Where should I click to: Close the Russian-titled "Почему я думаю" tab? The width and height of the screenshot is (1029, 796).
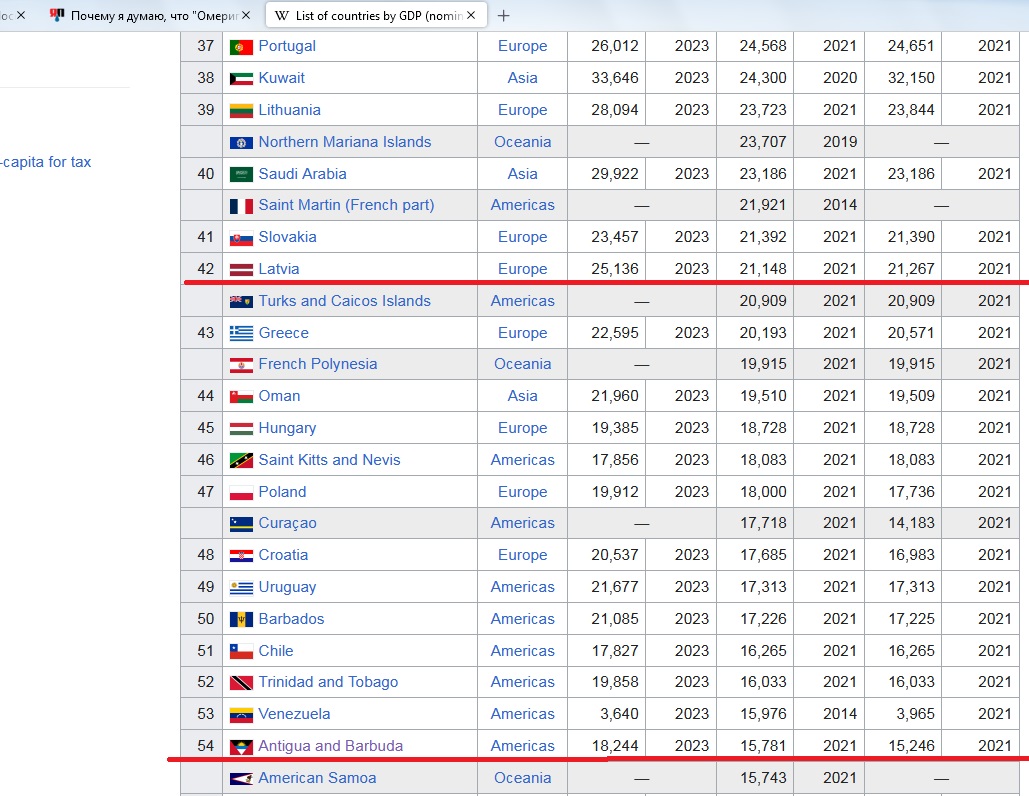(x=246, y=15)
